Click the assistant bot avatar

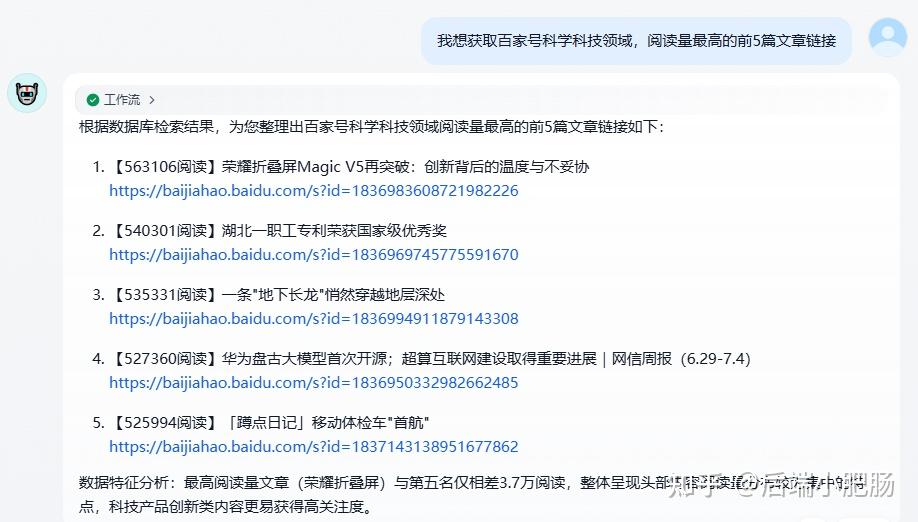click(27, 94)
